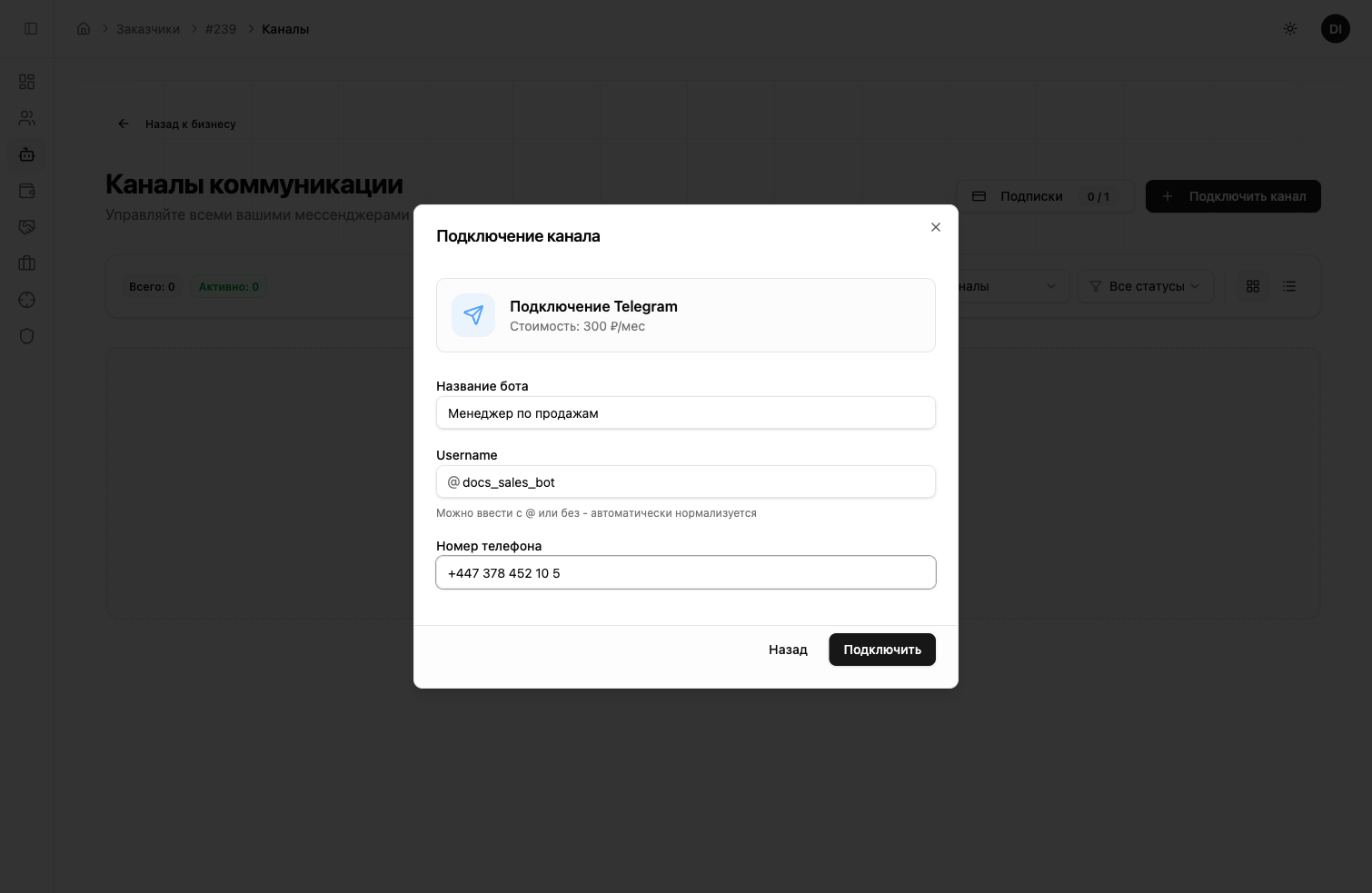Switch channels view to list layout

click(x=1289, y=285)
